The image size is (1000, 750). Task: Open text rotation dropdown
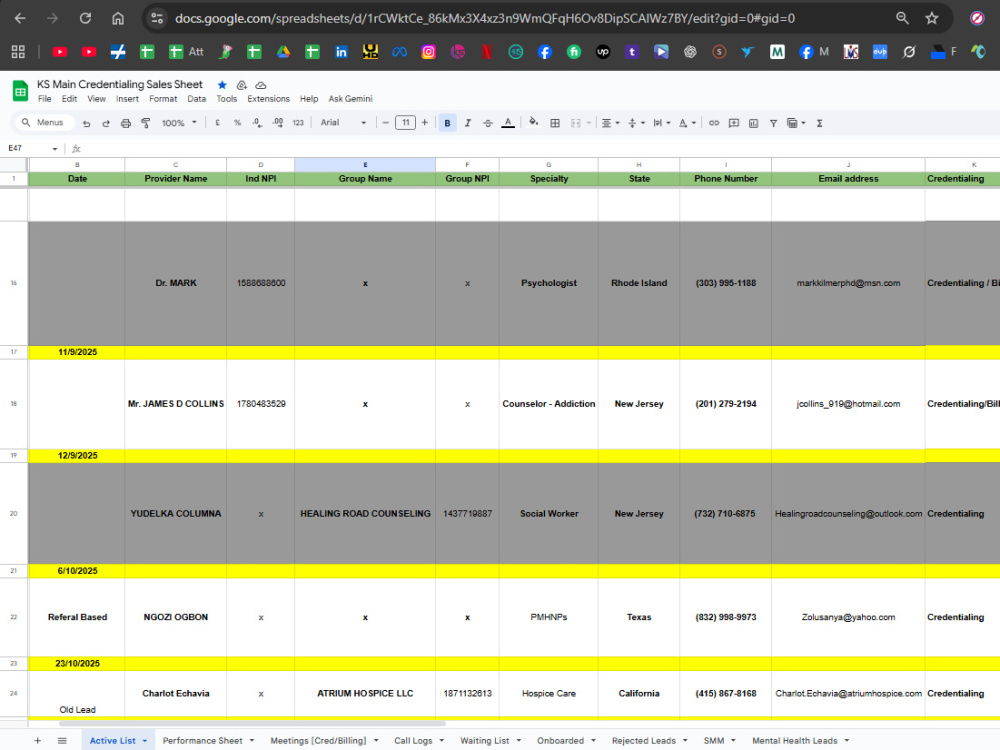tap(686, 123)
